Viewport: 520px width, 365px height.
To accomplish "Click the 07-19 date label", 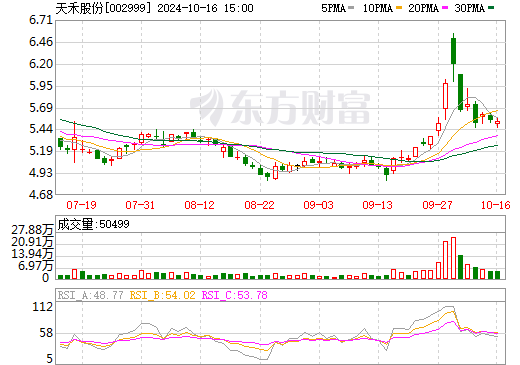I will point(81,205).
